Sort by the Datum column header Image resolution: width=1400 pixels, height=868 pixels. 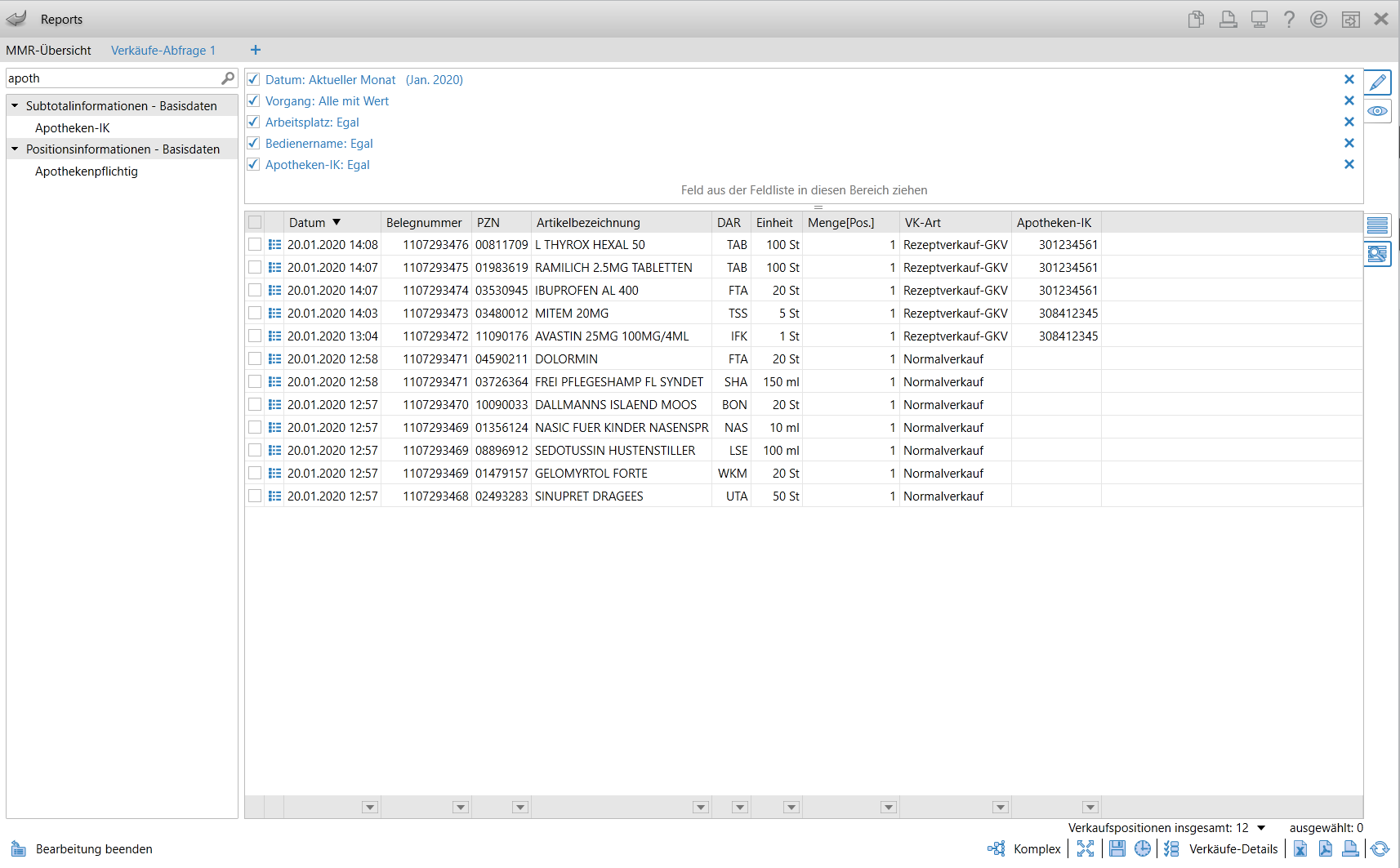[332, 222]
